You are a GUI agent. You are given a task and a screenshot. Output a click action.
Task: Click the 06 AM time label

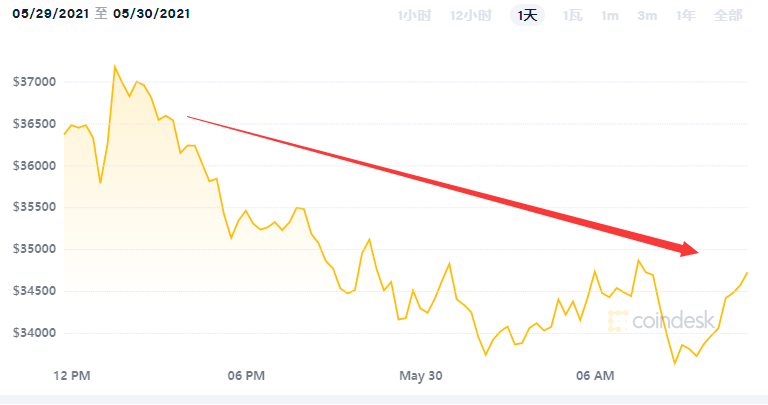(x=596, y=376)
